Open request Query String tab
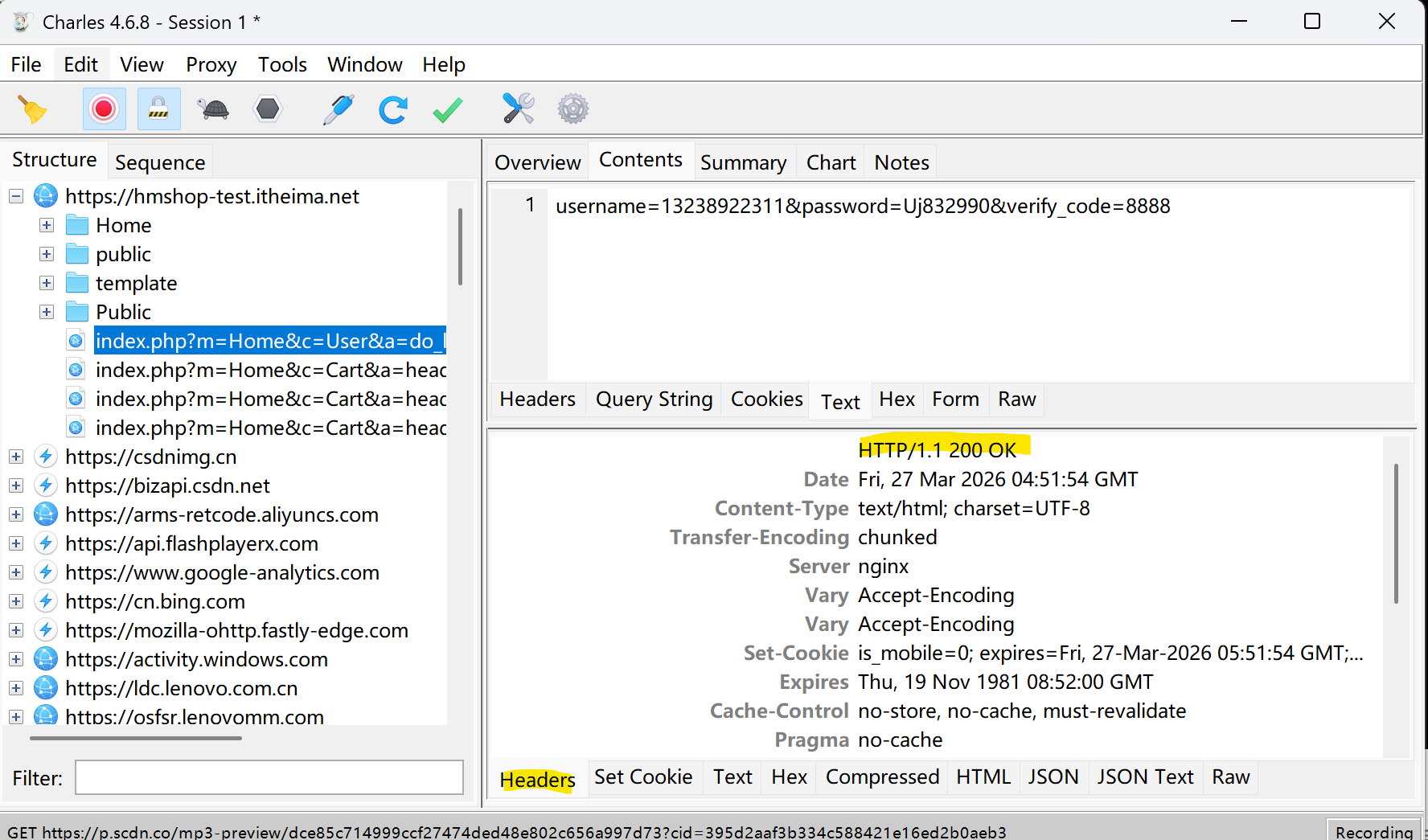The image size is (1428, 840). pyautogui.click(x=654, y=400)
